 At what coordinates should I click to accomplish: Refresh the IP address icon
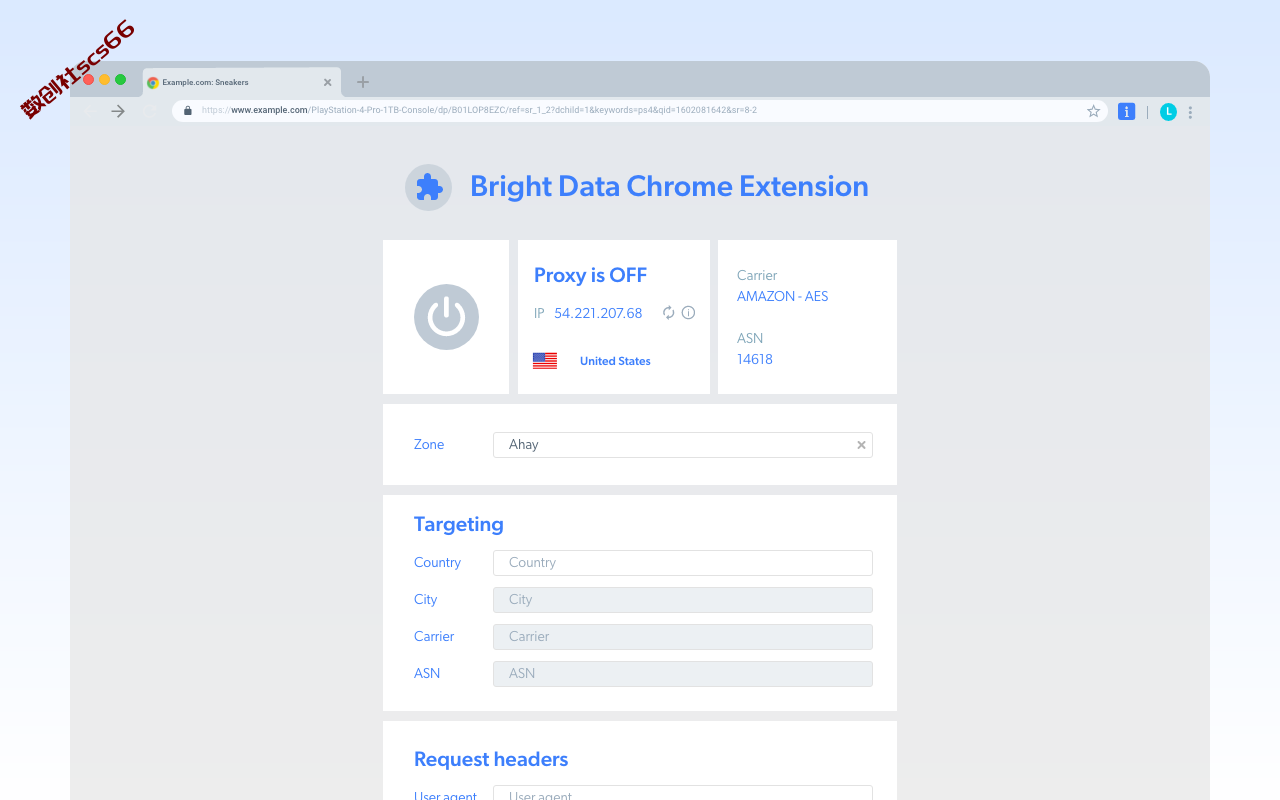click(669, 313)
